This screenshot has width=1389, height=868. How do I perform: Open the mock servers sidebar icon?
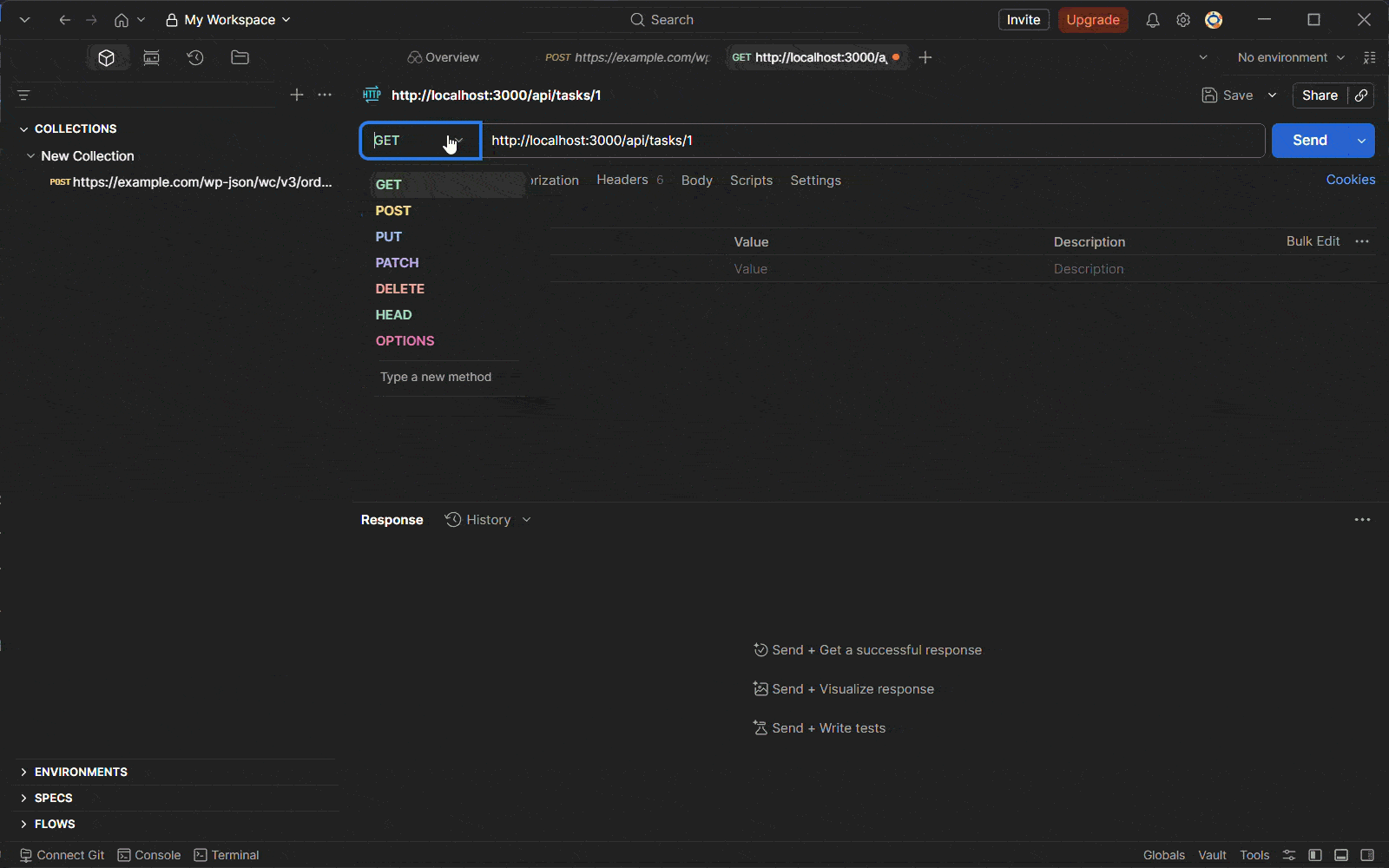151,57
